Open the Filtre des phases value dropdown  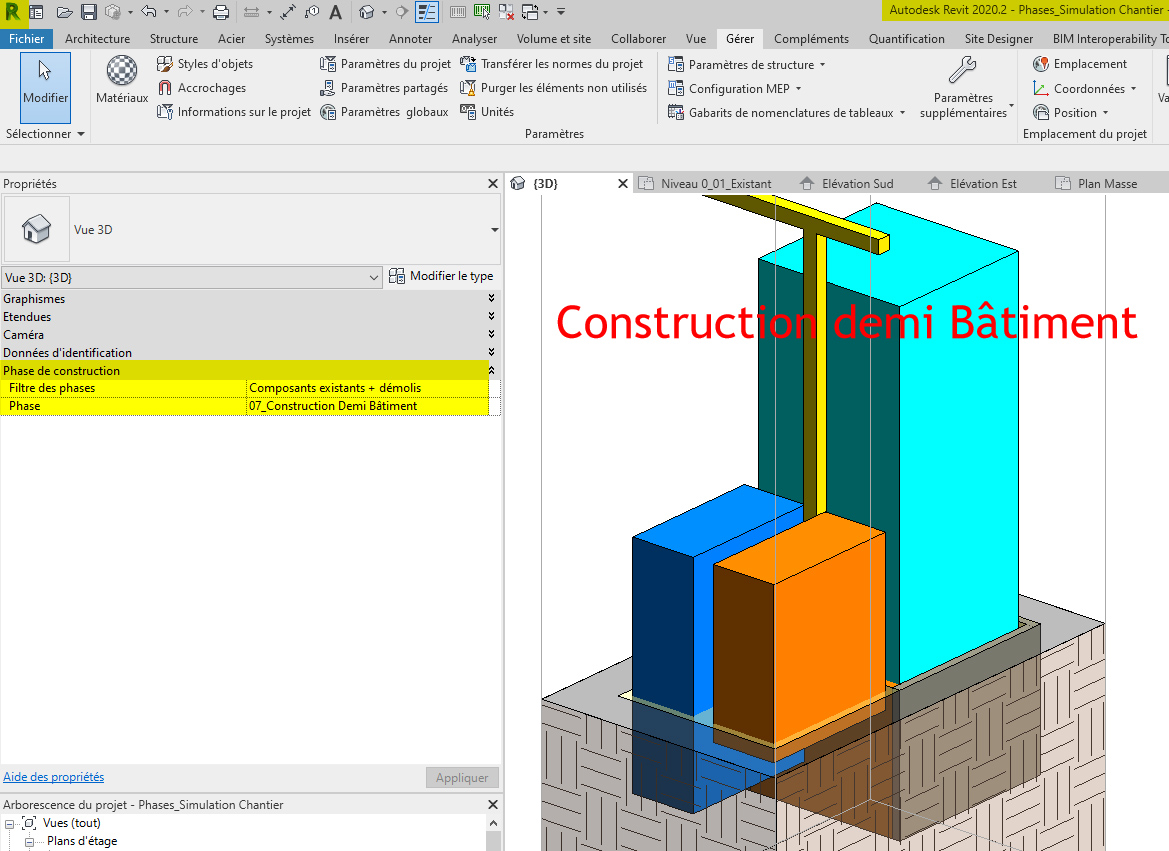pos(366,388)
